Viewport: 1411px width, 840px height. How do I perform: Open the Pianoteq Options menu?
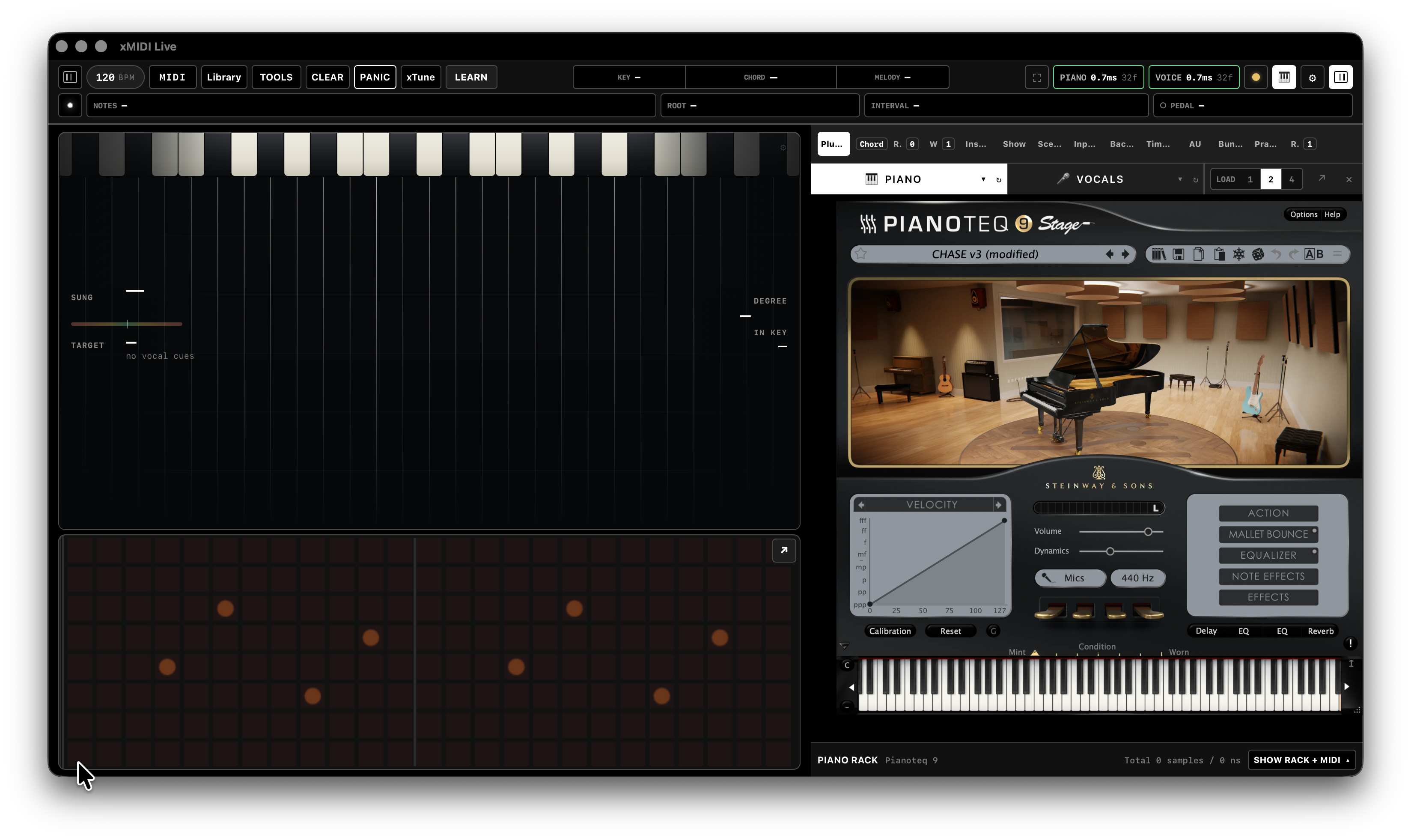1304,214
